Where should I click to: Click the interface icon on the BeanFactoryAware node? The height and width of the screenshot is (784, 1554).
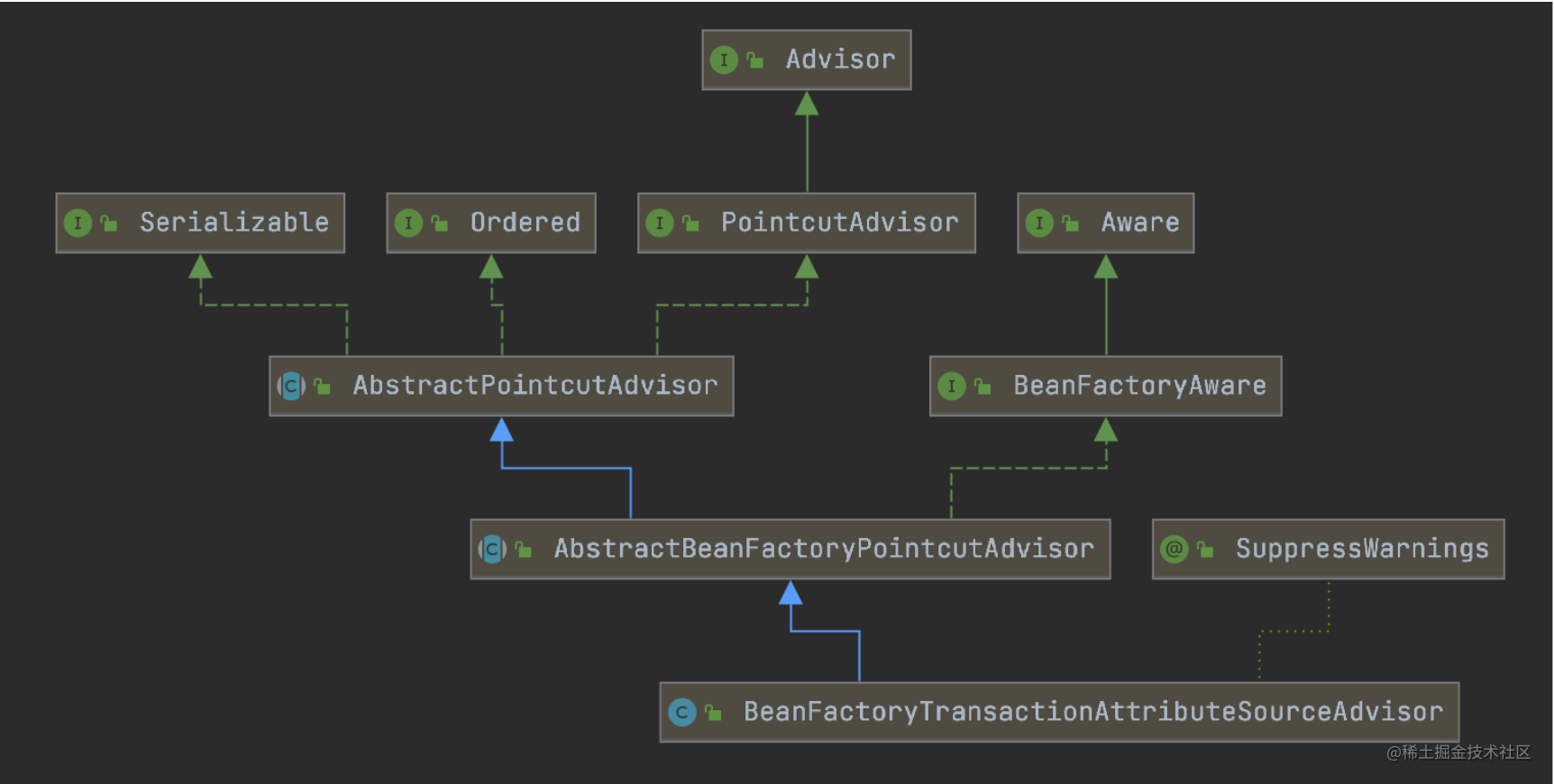pyautogui.click(x=952, y=387)
